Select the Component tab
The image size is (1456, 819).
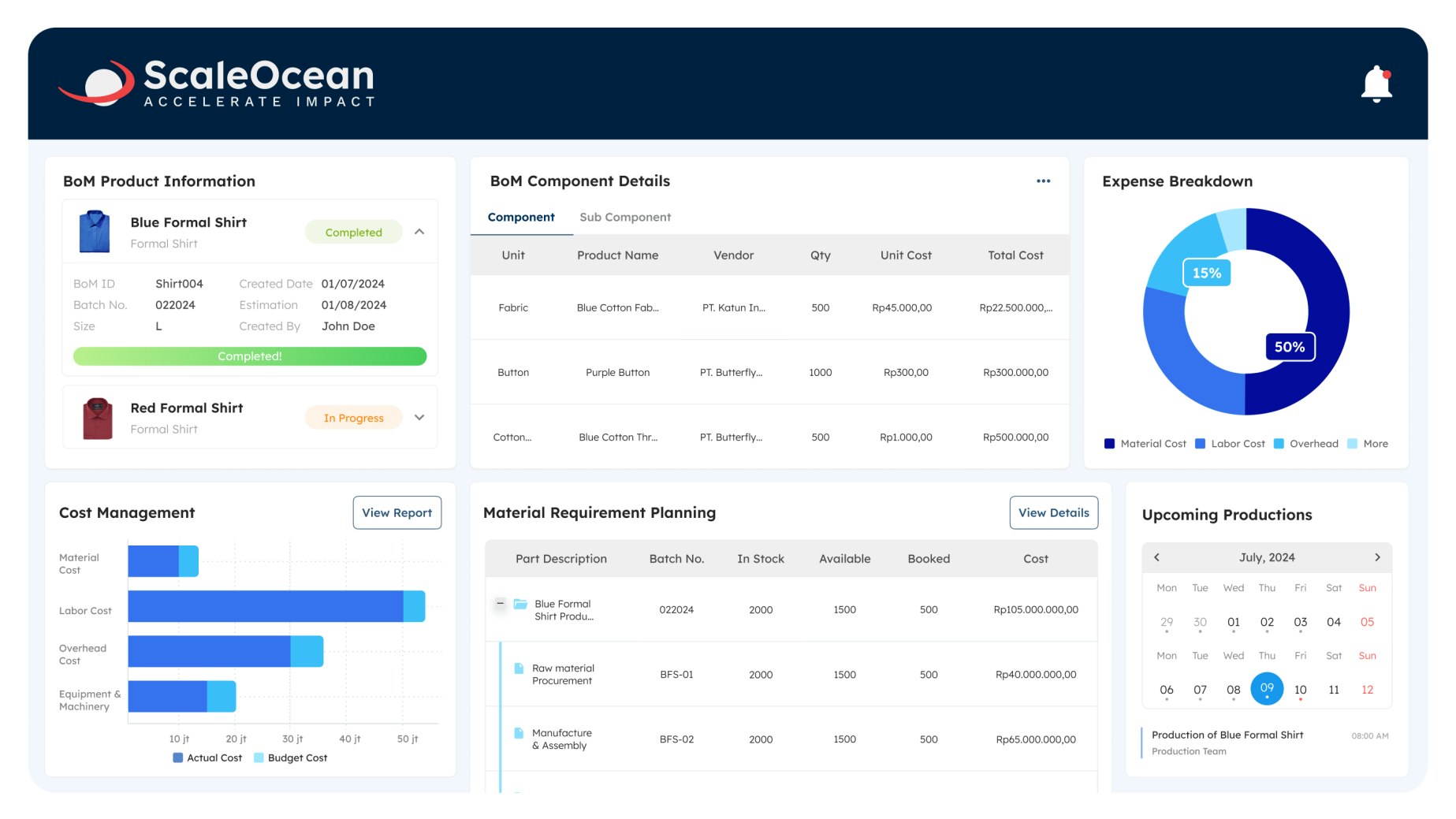[x=520, y=217]
